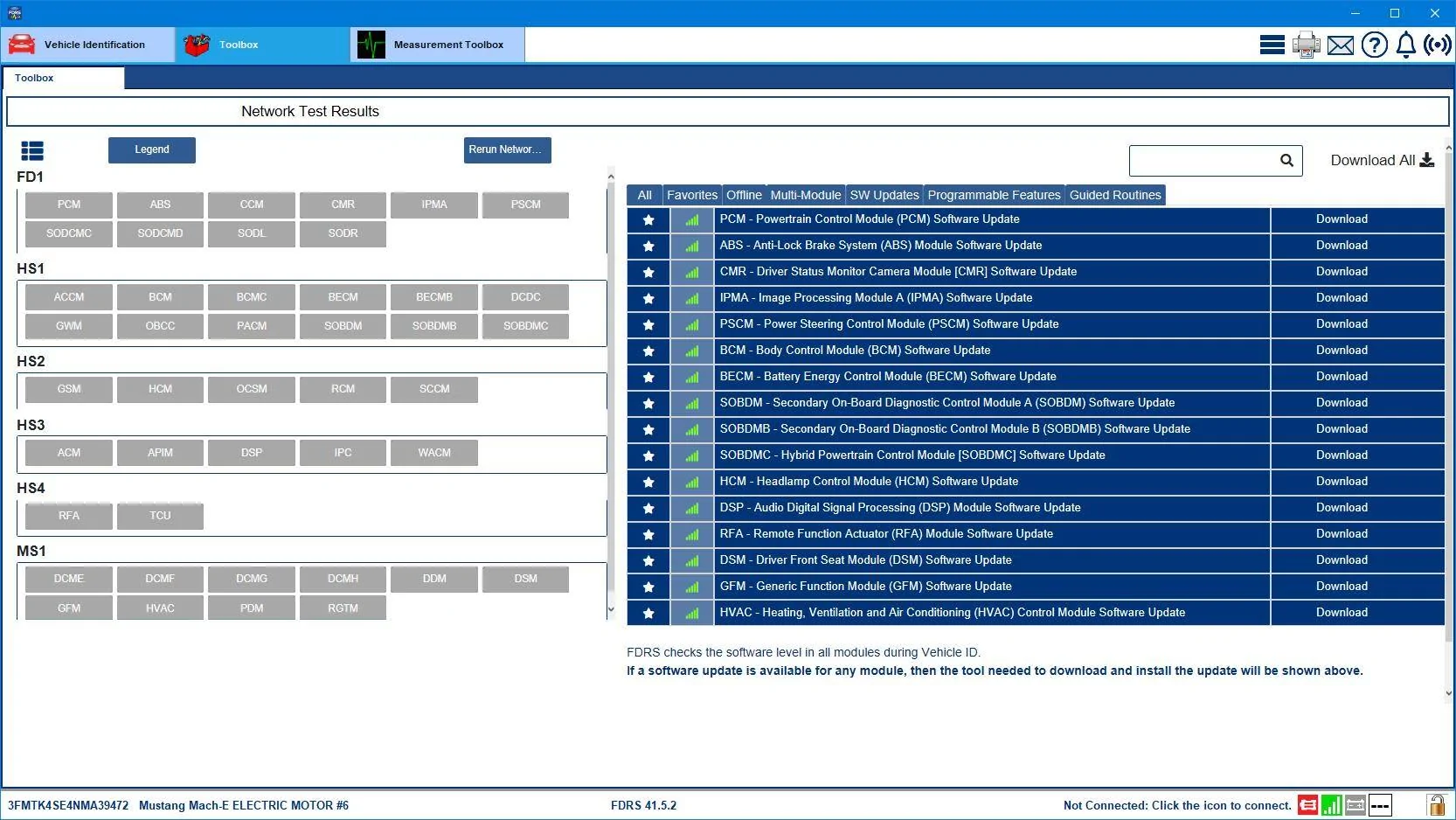Click signal bars icon in DSP row

coord(692,508)
